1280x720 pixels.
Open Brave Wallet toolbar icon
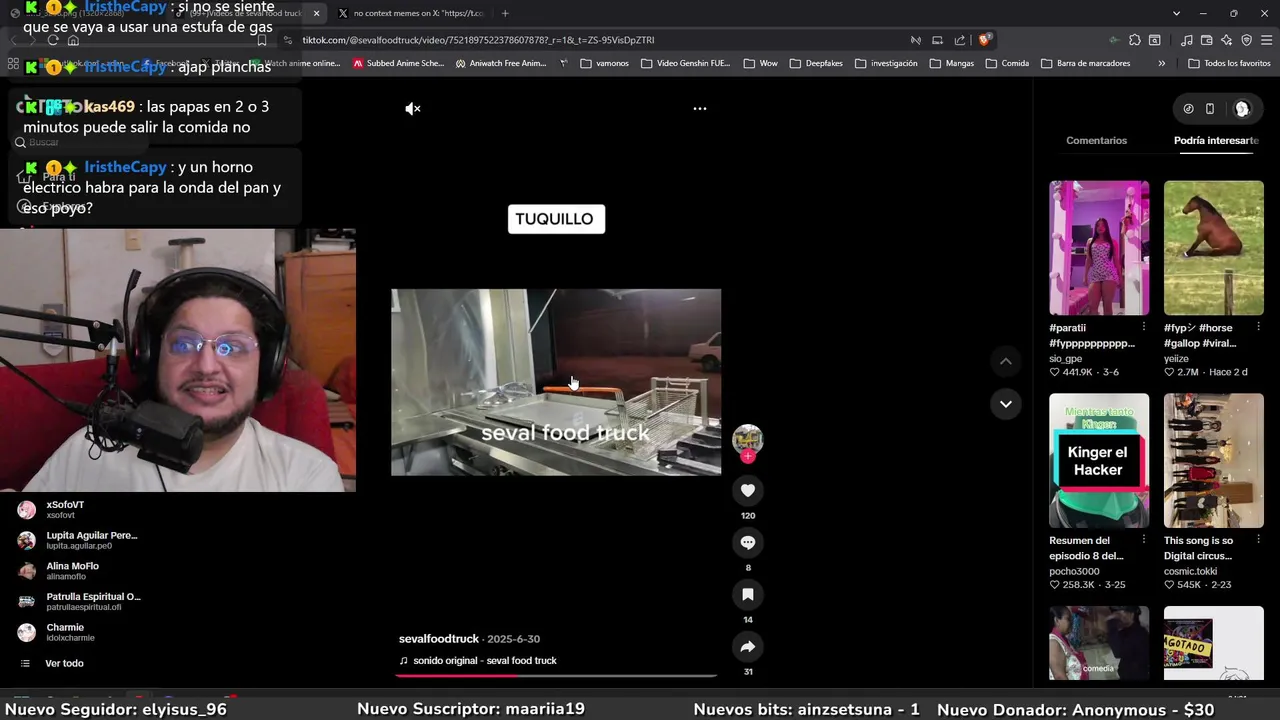coord(1207,40)
